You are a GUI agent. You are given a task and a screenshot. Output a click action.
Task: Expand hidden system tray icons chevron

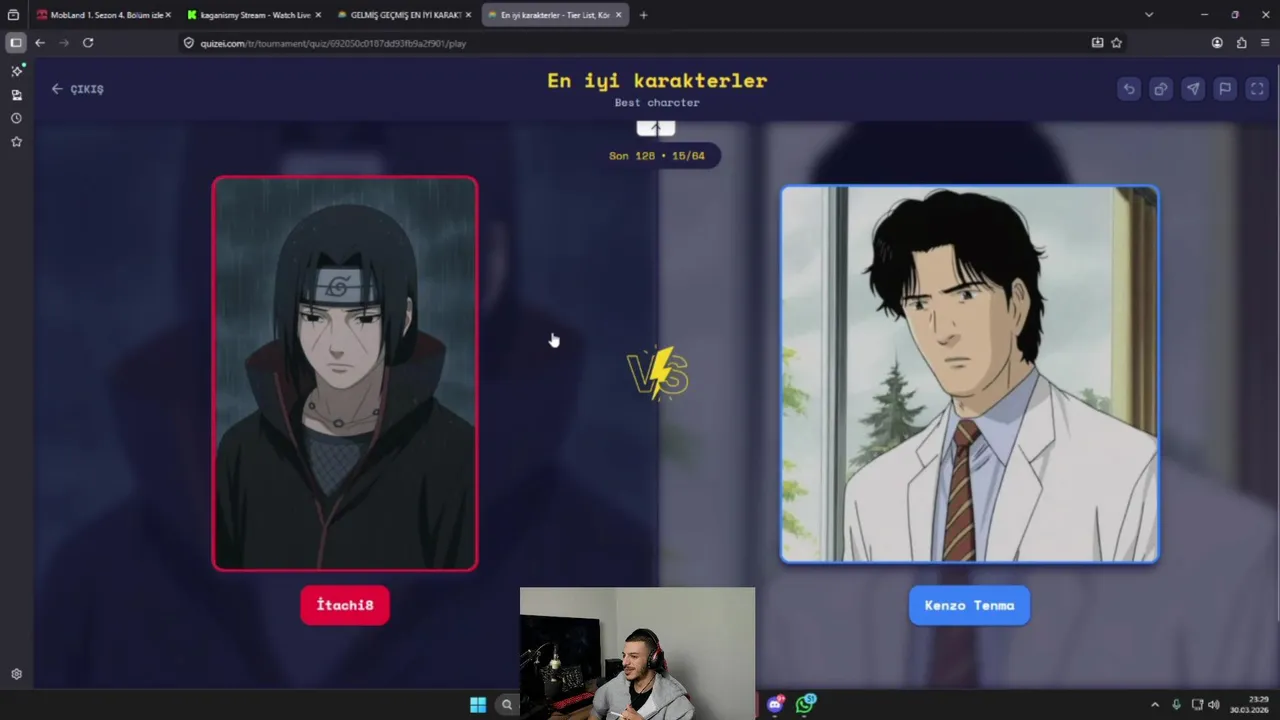click(1155, 705)
